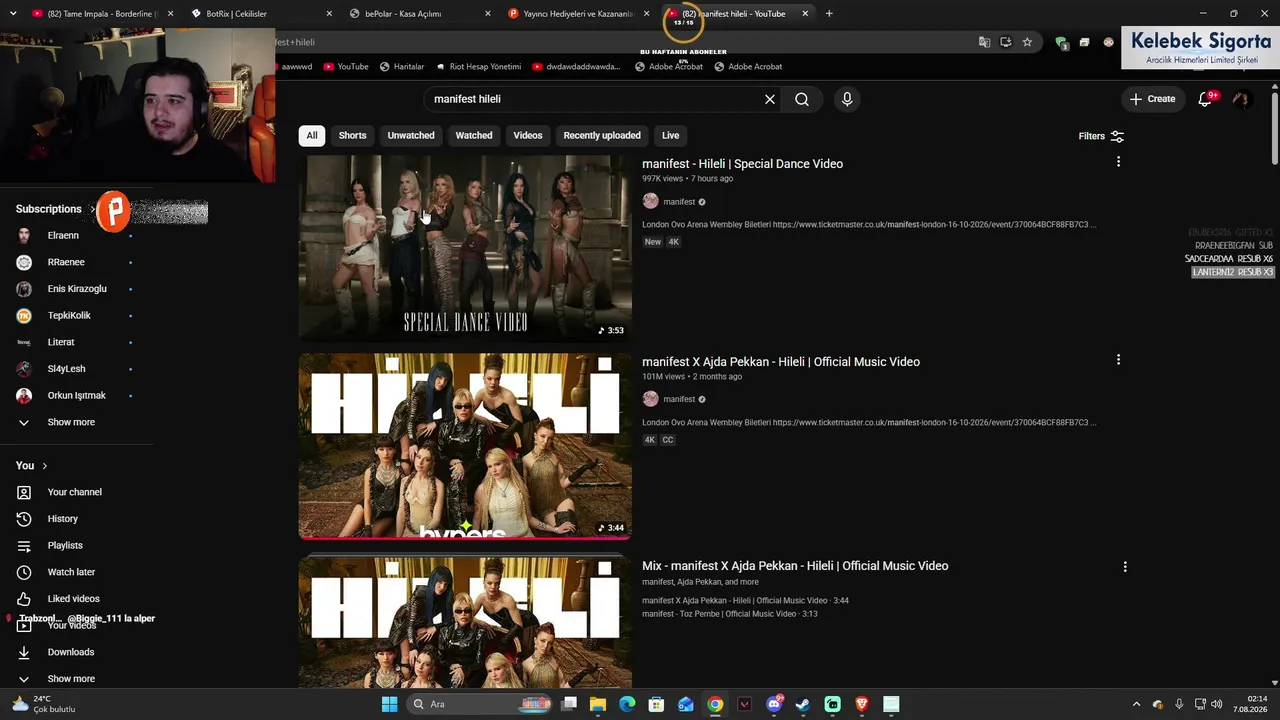Open the YouTube bookmark in bookmarks bar
Screen dimensions: 1280x720
pyautogui.click(x=346, y=67)
